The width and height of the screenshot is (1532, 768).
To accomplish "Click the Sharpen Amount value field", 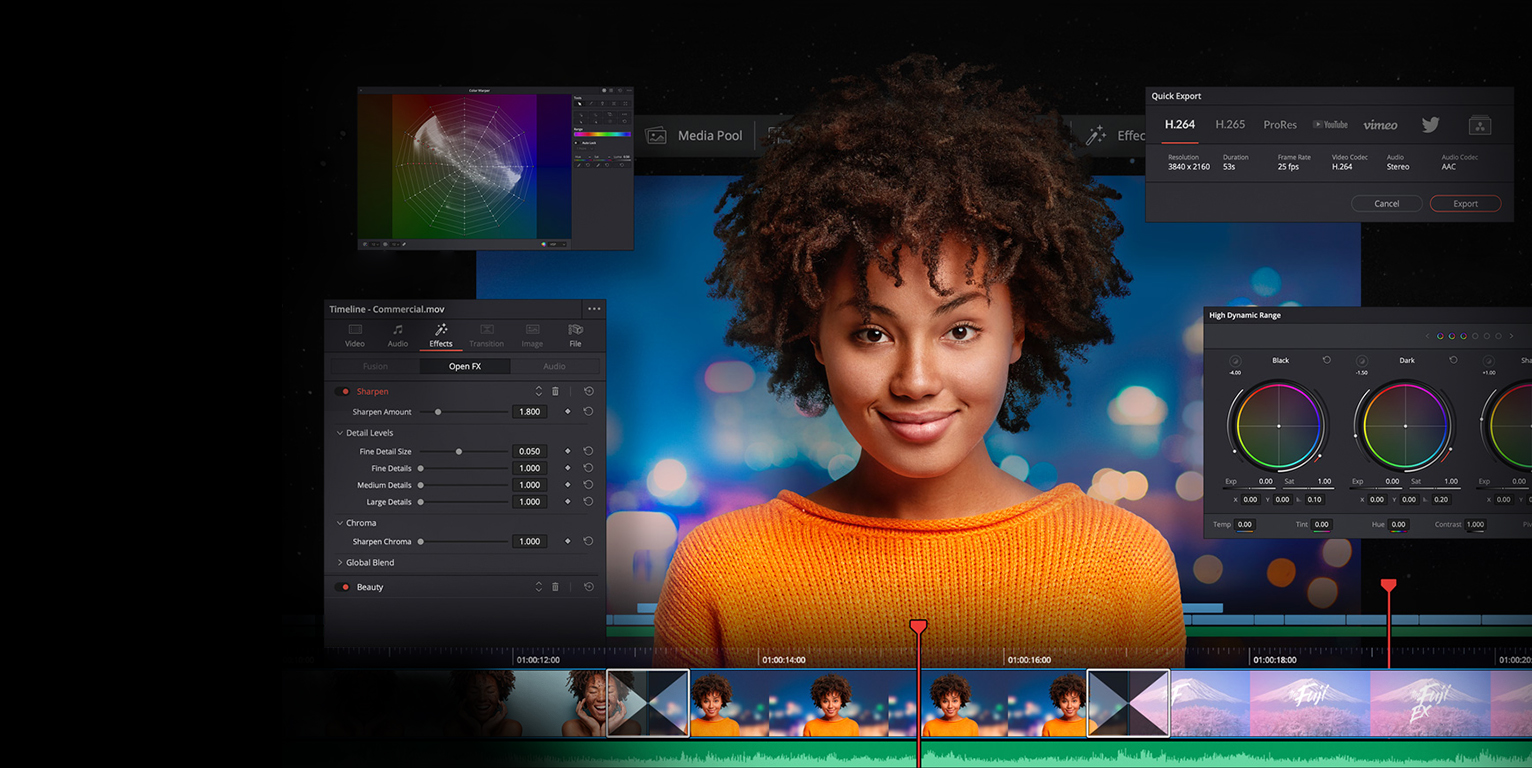I will click(x=530, y=412).
